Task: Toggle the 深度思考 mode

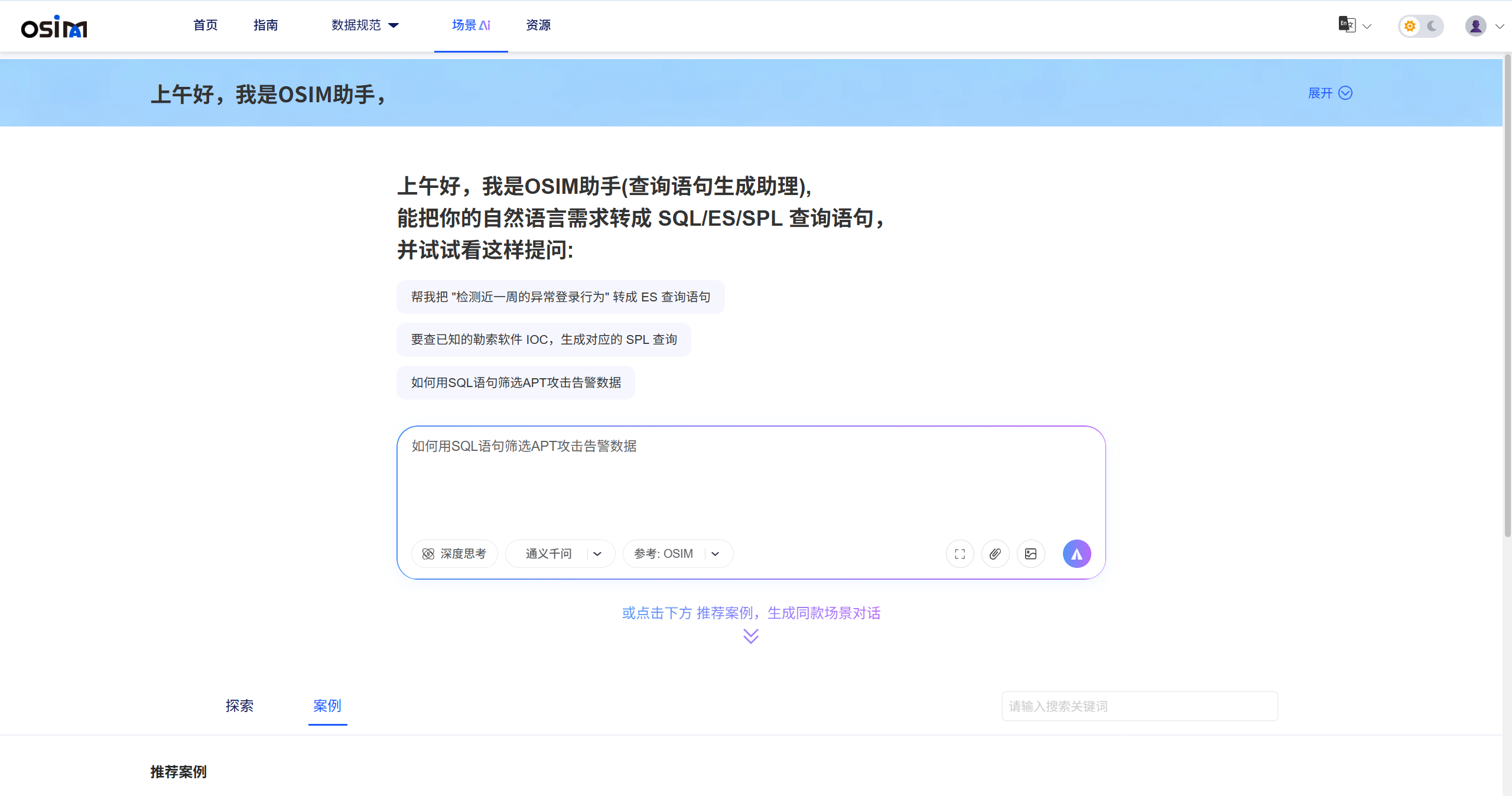Action: [x=454, y=554]
